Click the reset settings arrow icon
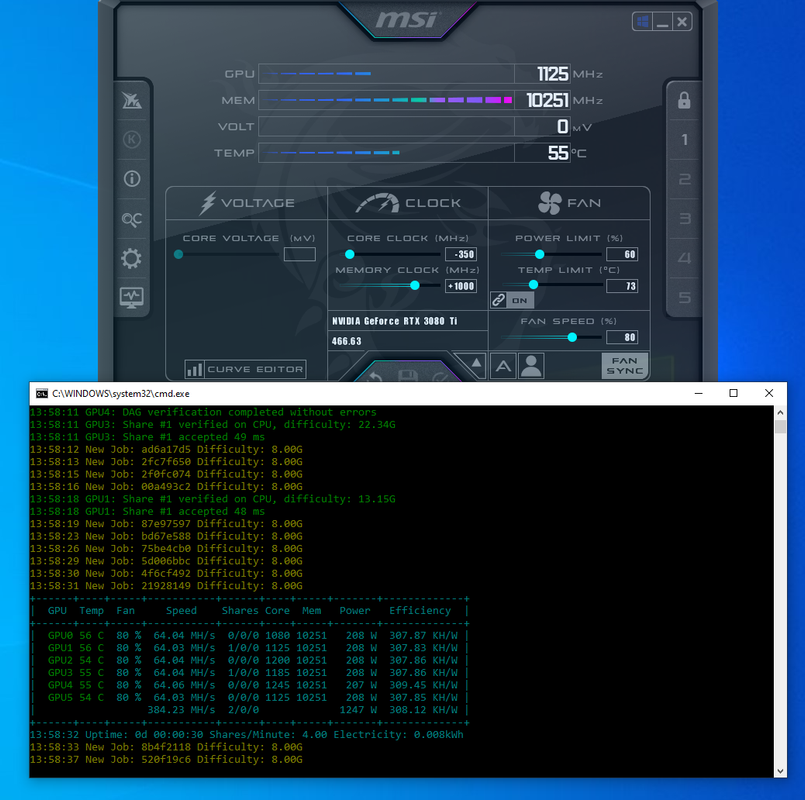The image size is (805, 800). click(x=375, y=376)
